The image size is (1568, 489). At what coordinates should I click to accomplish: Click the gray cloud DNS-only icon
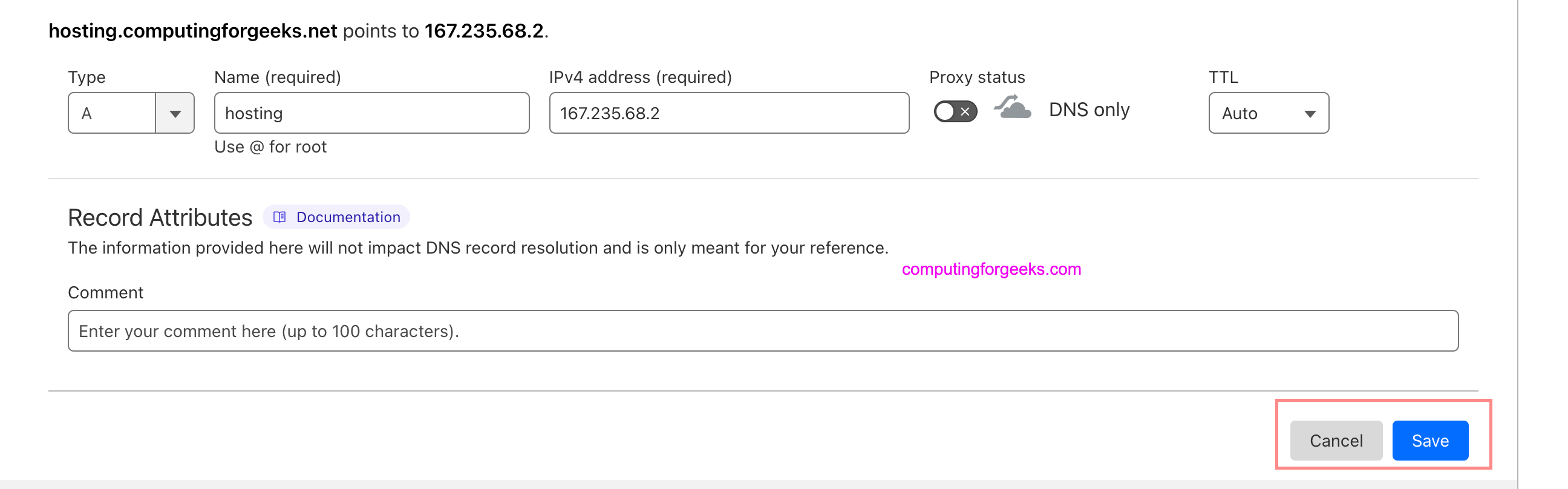1012,107
